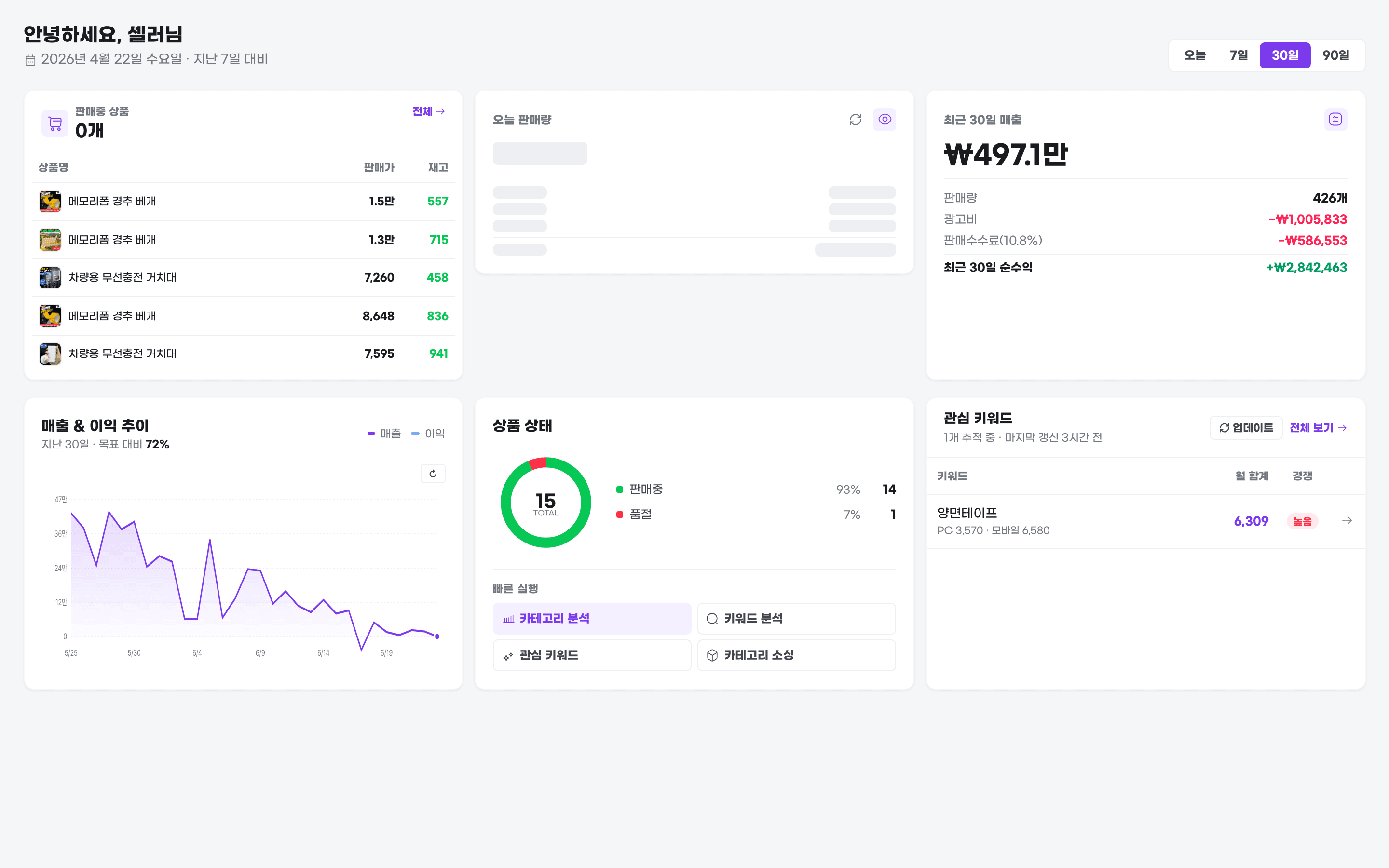Open 관심 키워드 quick action
The image size is (1389, 868).
tap(592, 655)
